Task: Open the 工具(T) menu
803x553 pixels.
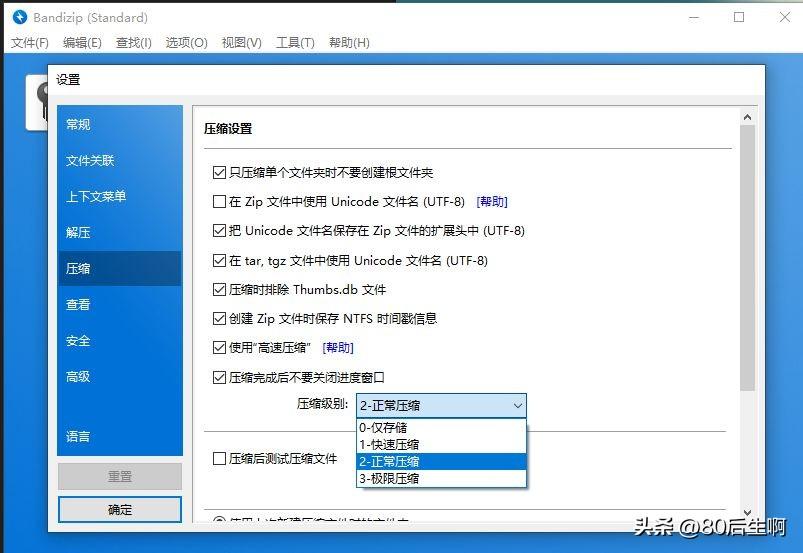Action: (x=295, y=42)
